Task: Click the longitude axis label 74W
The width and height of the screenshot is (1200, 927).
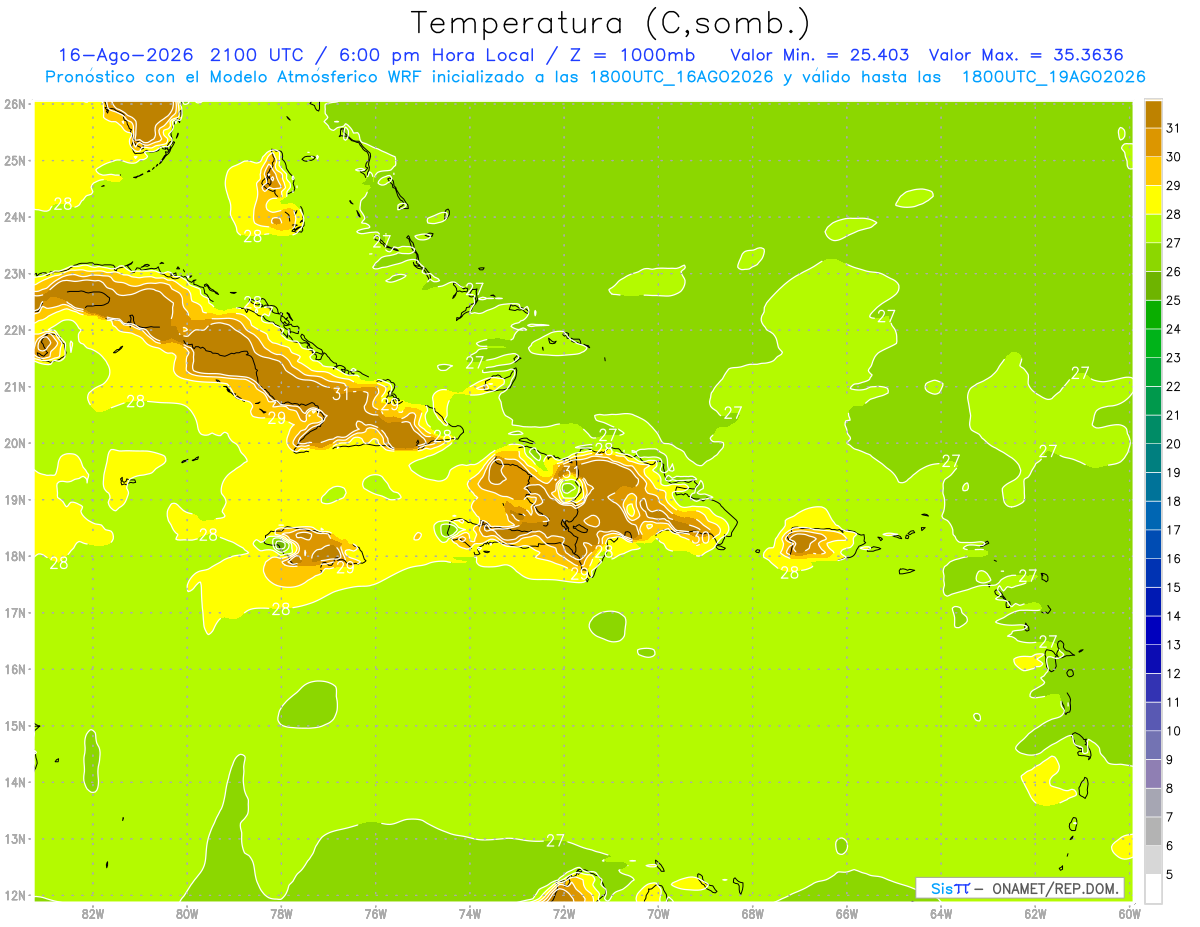Action: [x=470, y=913]
